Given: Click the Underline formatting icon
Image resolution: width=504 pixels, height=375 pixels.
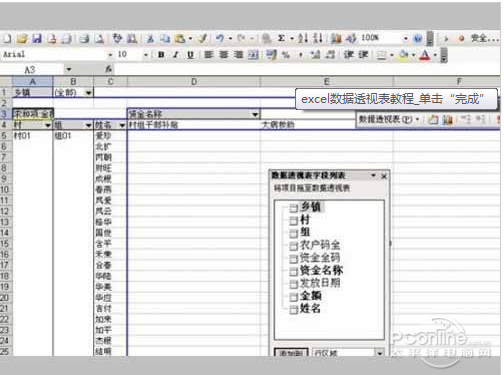Looking at the screenshot, I should (x=190, y=55).
